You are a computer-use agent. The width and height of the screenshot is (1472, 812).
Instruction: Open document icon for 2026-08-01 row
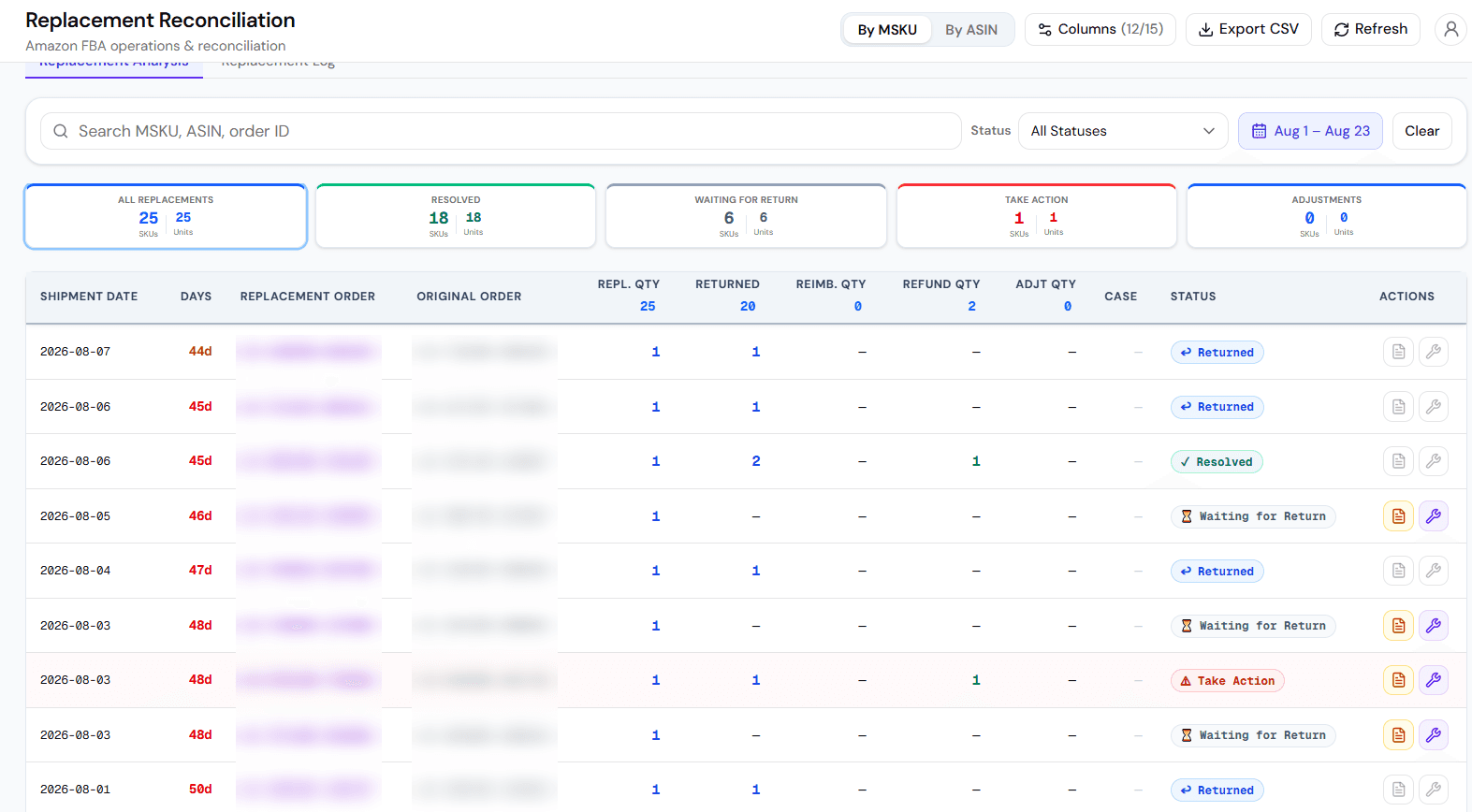[1398, 790]
